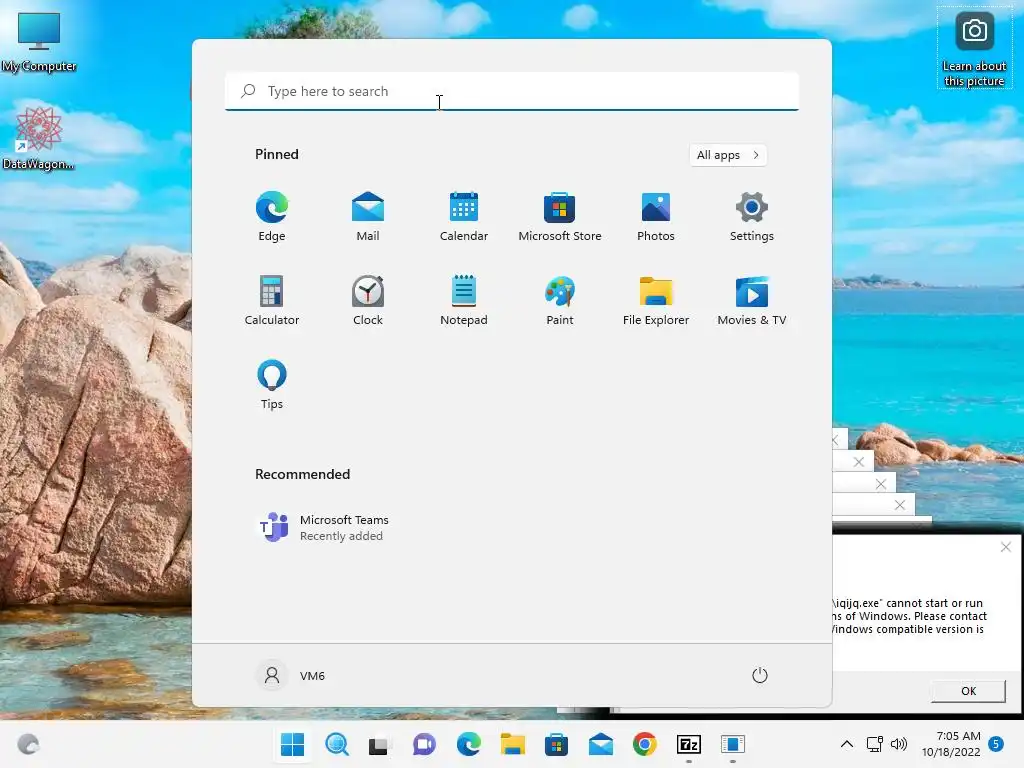Open Microsoft Store from pinned apps
The image size is (1024, 768).
560,217
